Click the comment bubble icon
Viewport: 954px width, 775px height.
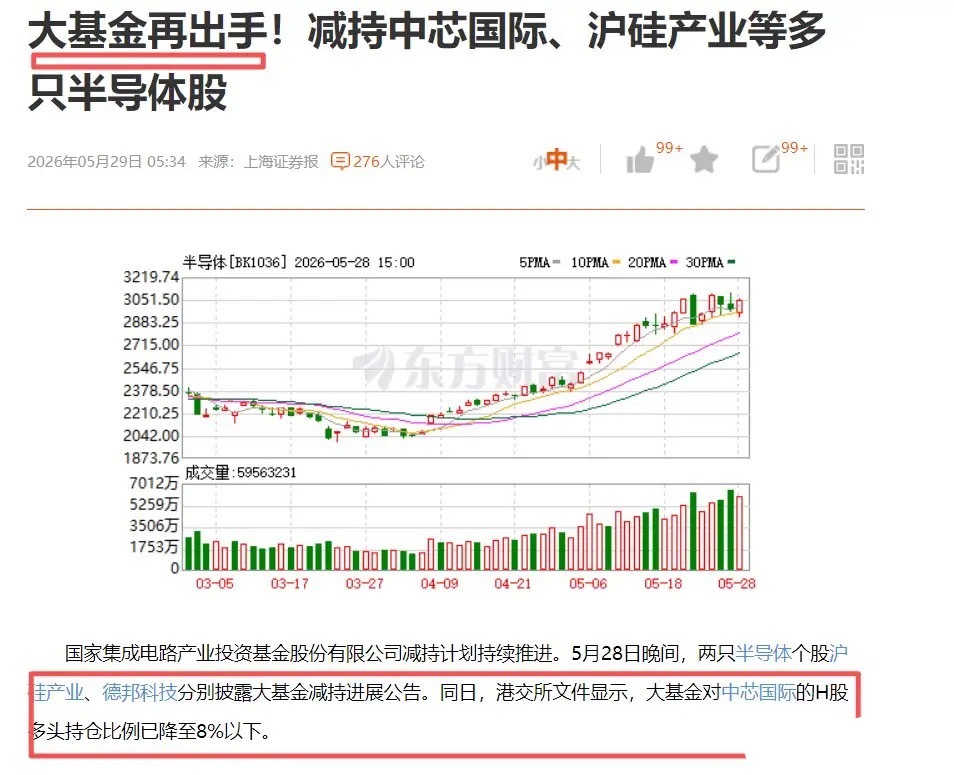point(340,161)
